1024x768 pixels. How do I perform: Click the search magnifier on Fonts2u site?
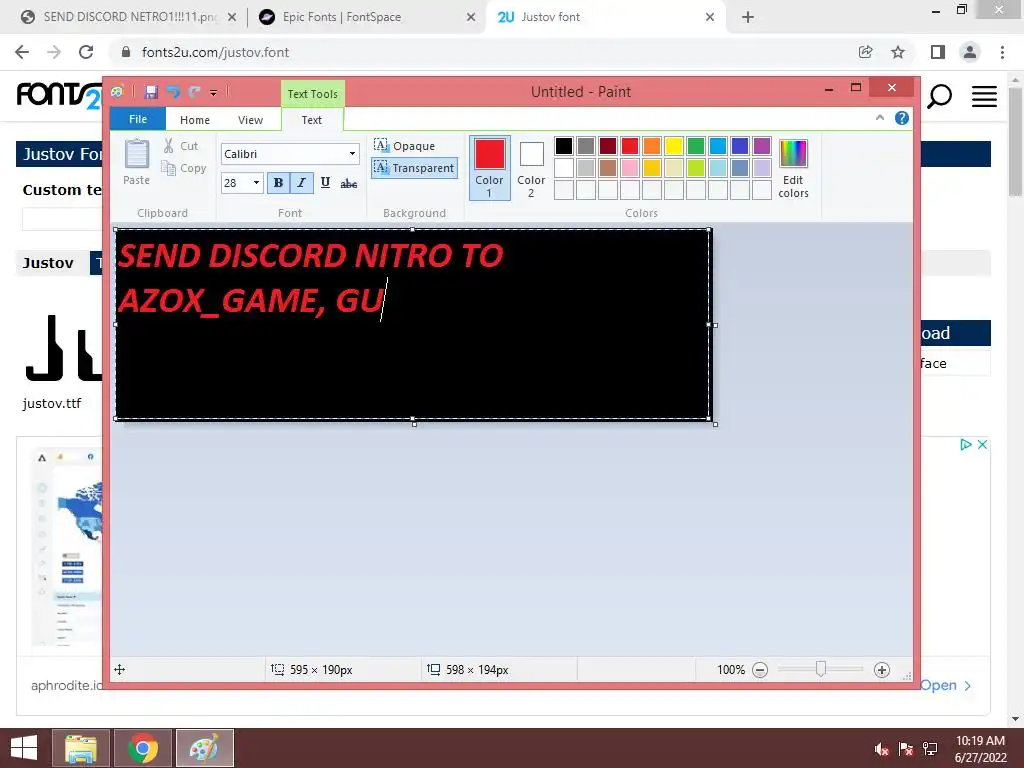939,97
